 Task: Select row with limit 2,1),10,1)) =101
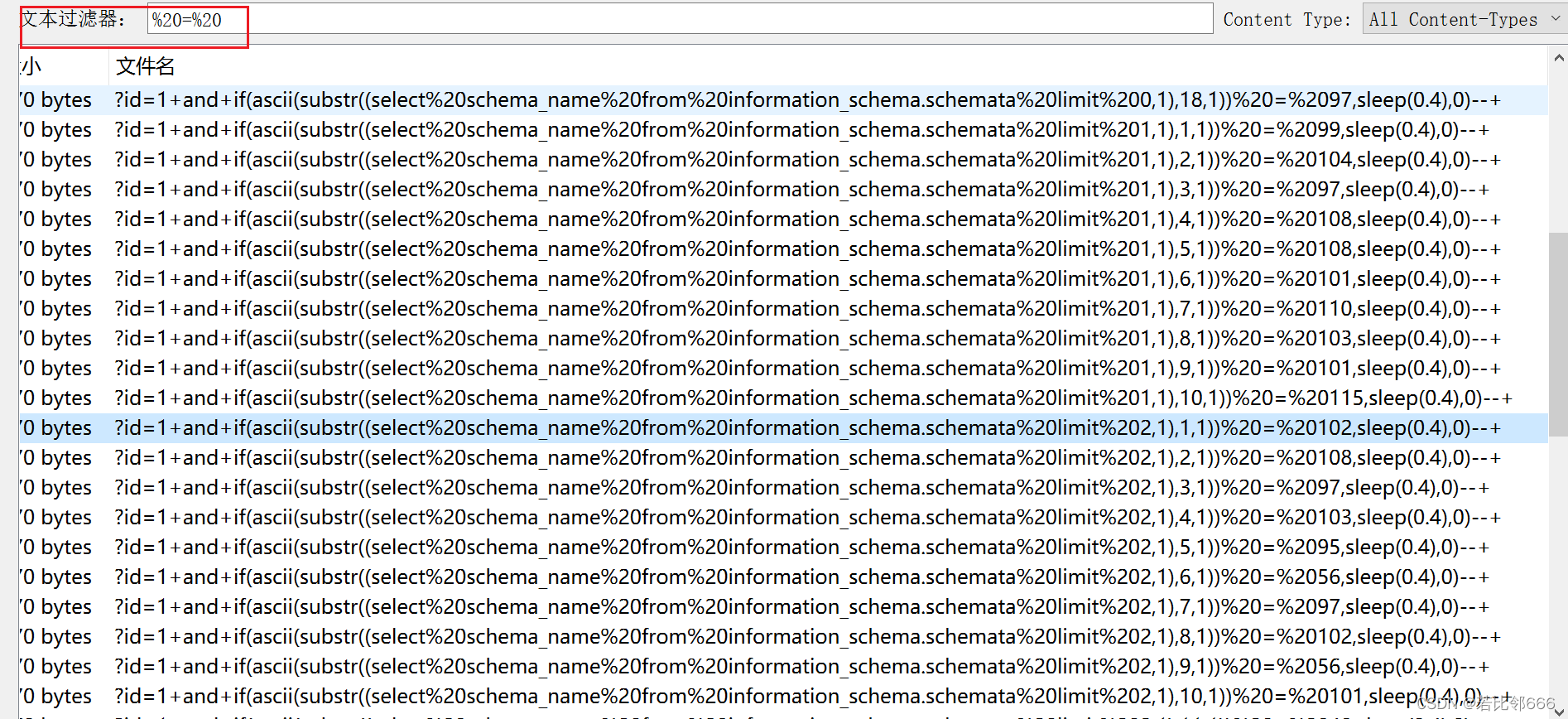(x=783, y=697)
